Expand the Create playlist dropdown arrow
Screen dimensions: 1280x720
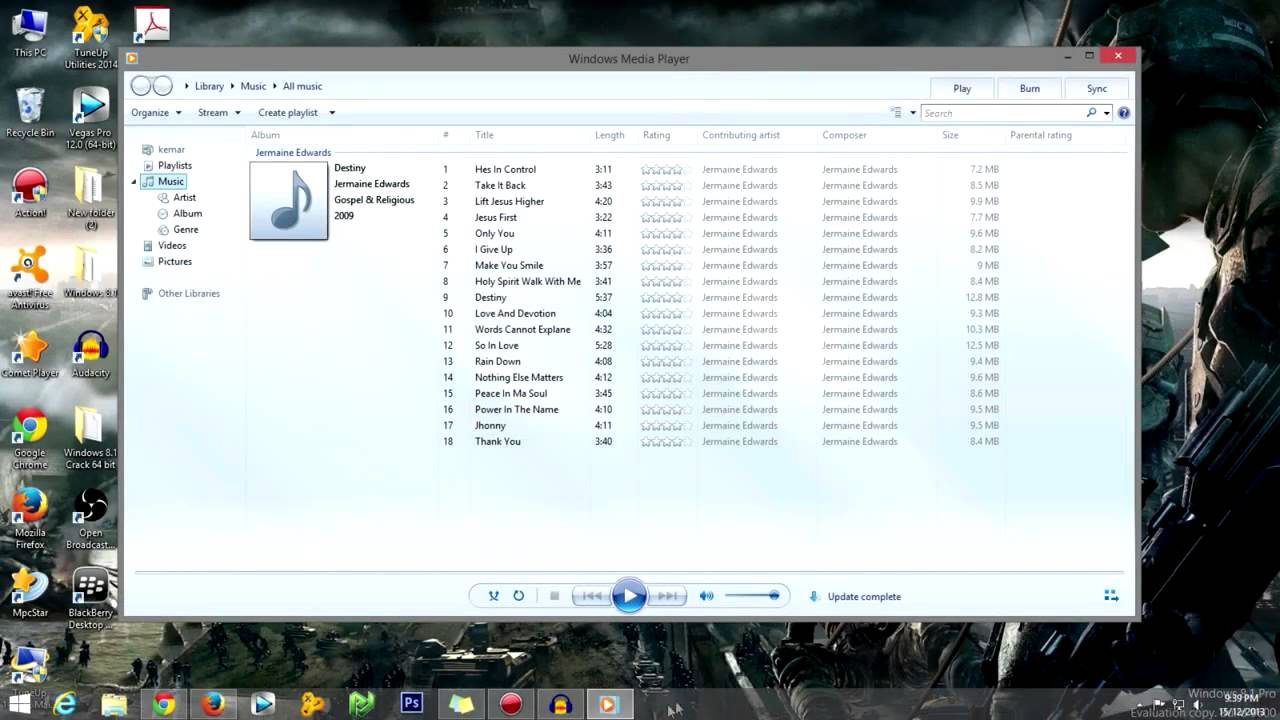pos(332,113)
